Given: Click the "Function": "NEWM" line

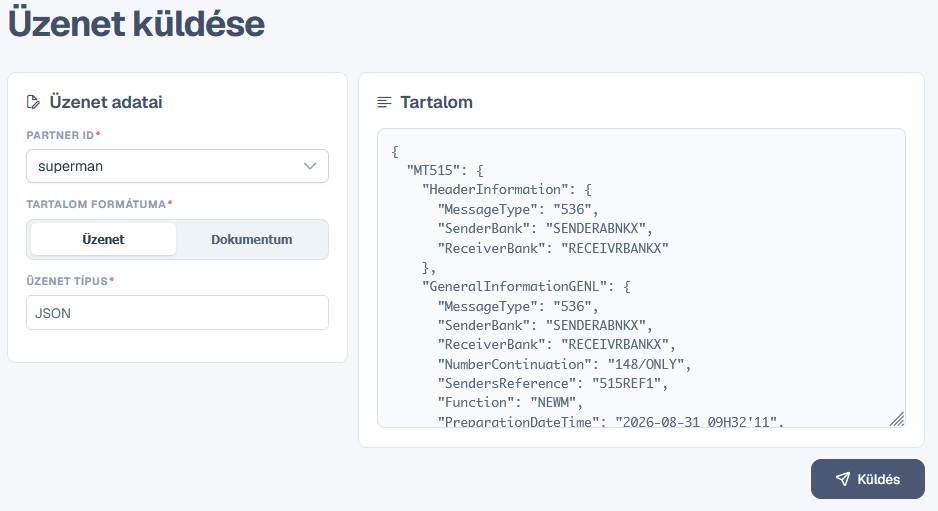Looking at the screenshot, I should coord(510,403).
